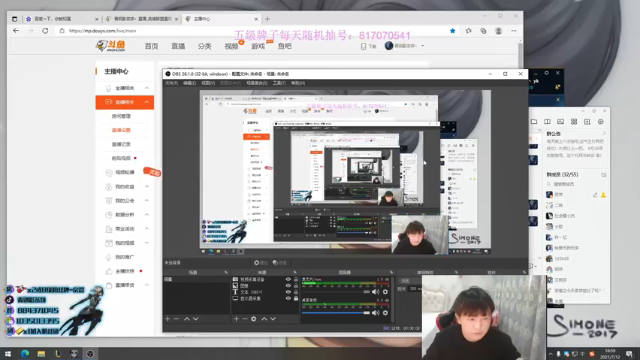
Task: Remove selected scene with minus icon
Action: coord(176,319)
